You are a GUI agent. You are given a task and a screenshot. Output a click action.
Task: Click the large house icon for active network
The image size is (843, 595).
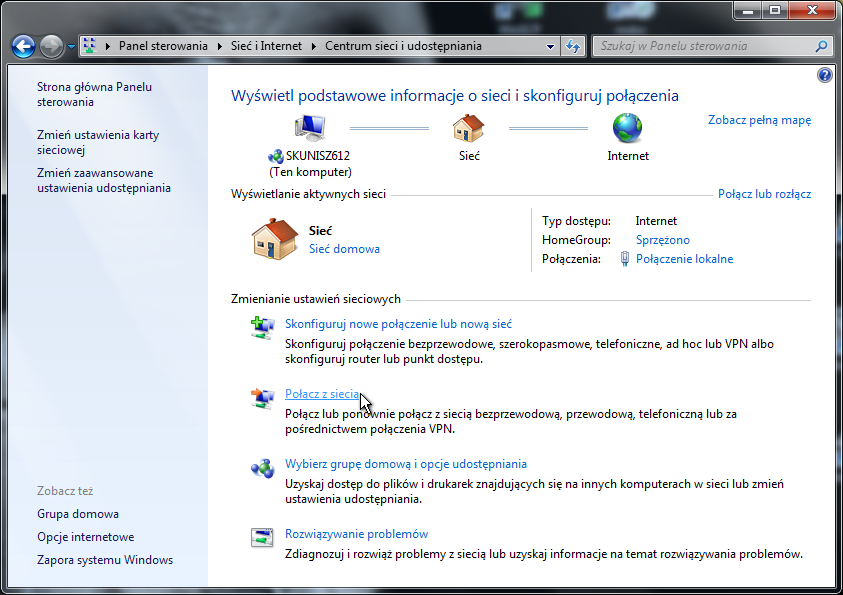275,239
